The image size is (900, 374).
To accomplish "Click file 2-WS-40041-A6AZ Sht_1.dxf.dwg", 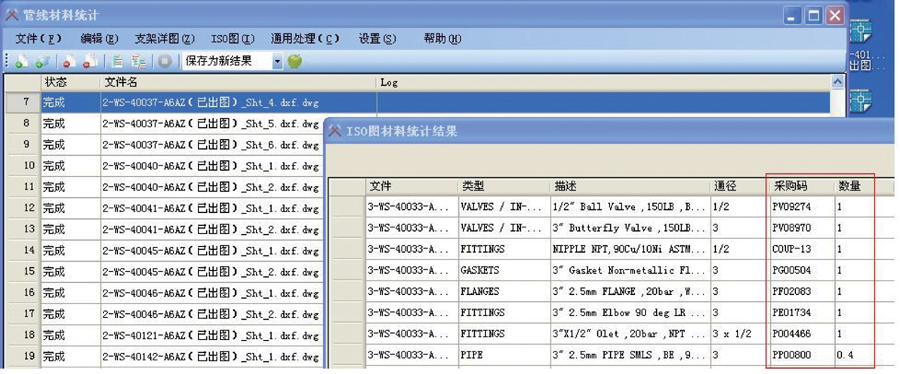I will point(210,208).
